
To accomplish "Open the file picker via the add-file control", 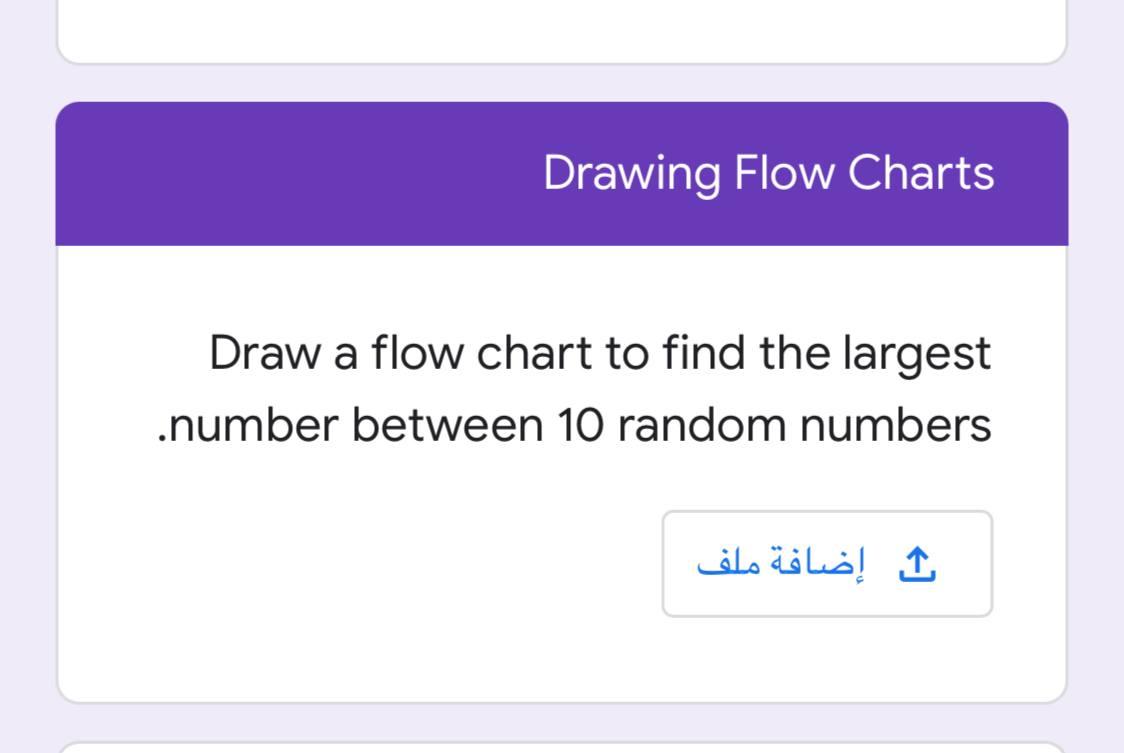I will click(x=826, y=563).
